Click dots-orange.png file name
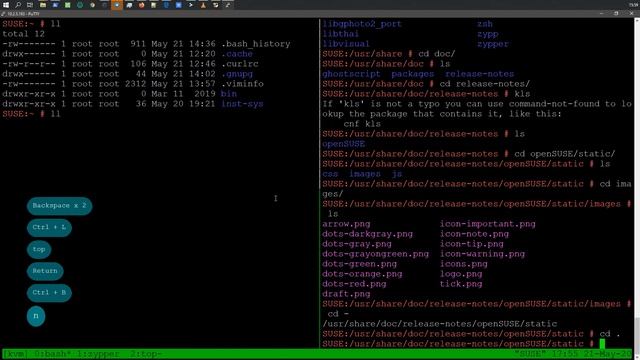The width and height of the screenshot is (640, 360). (x=362, y=274)
